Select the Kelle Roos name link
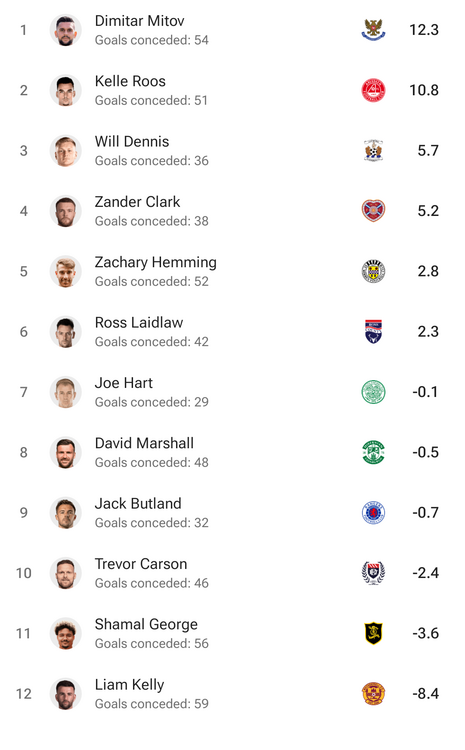Viewport: 465px width, 750px height. pos(130,81)
